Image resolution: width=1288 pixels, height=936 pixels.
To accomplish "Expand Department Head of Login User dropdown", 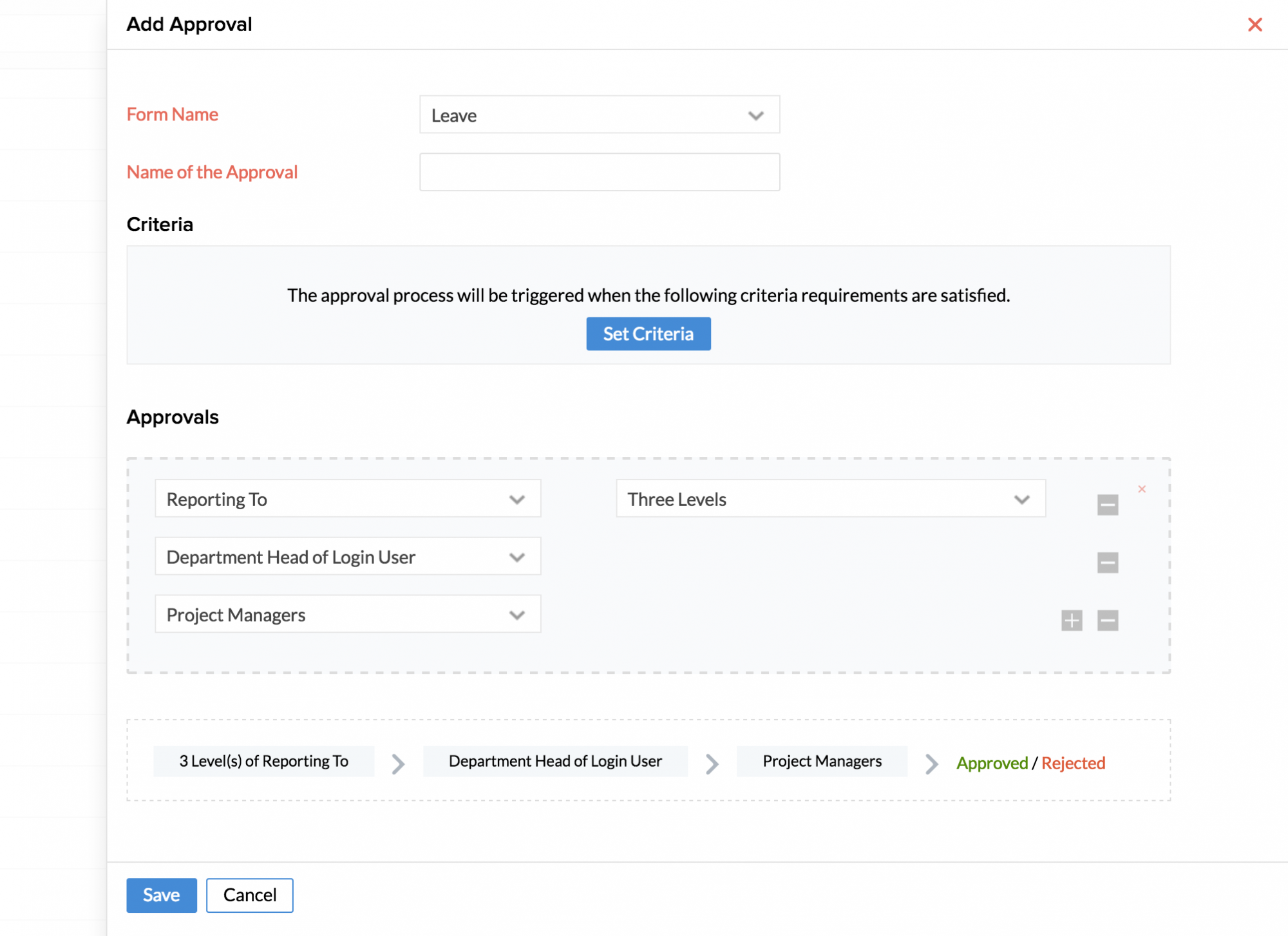I will tap(347, 557).
